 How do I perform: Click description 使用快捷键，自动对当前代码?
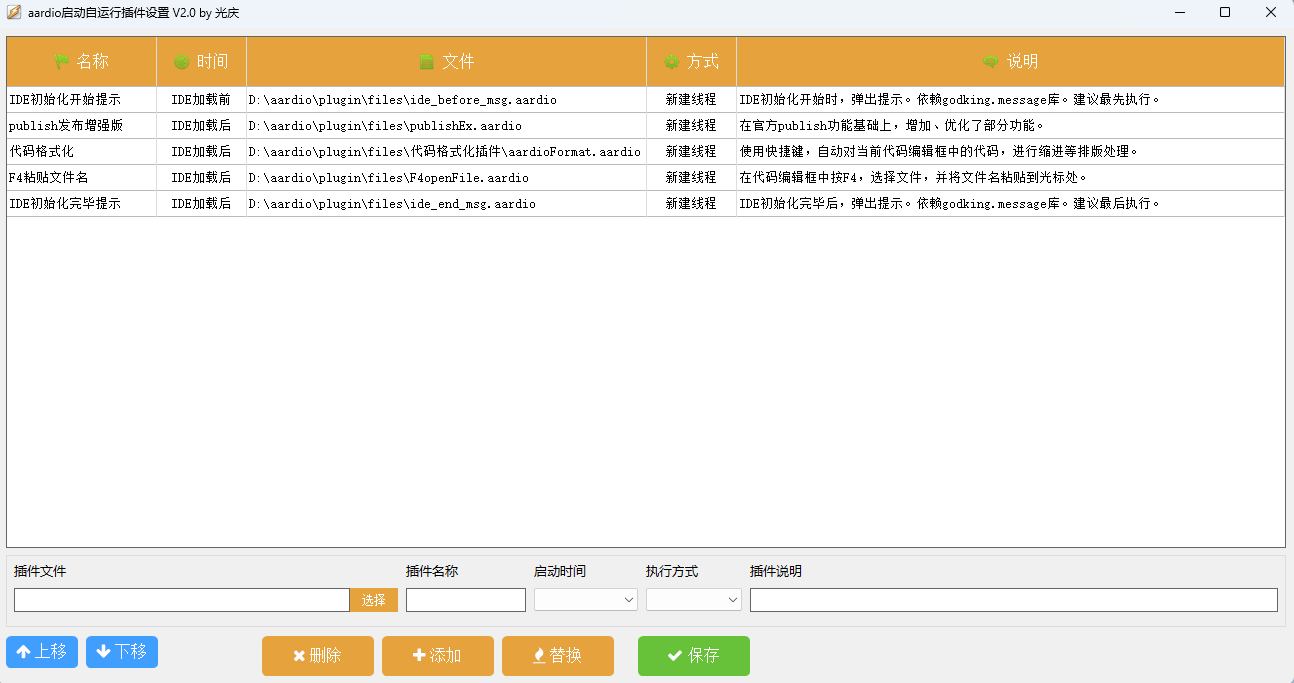939,152
